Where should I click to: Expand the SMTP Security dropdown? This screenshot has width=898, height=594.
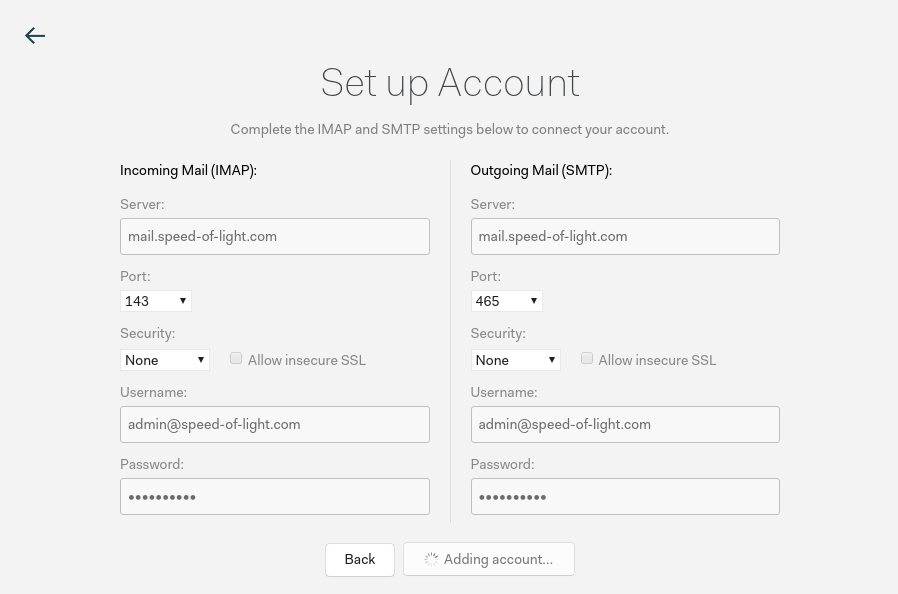515,360
